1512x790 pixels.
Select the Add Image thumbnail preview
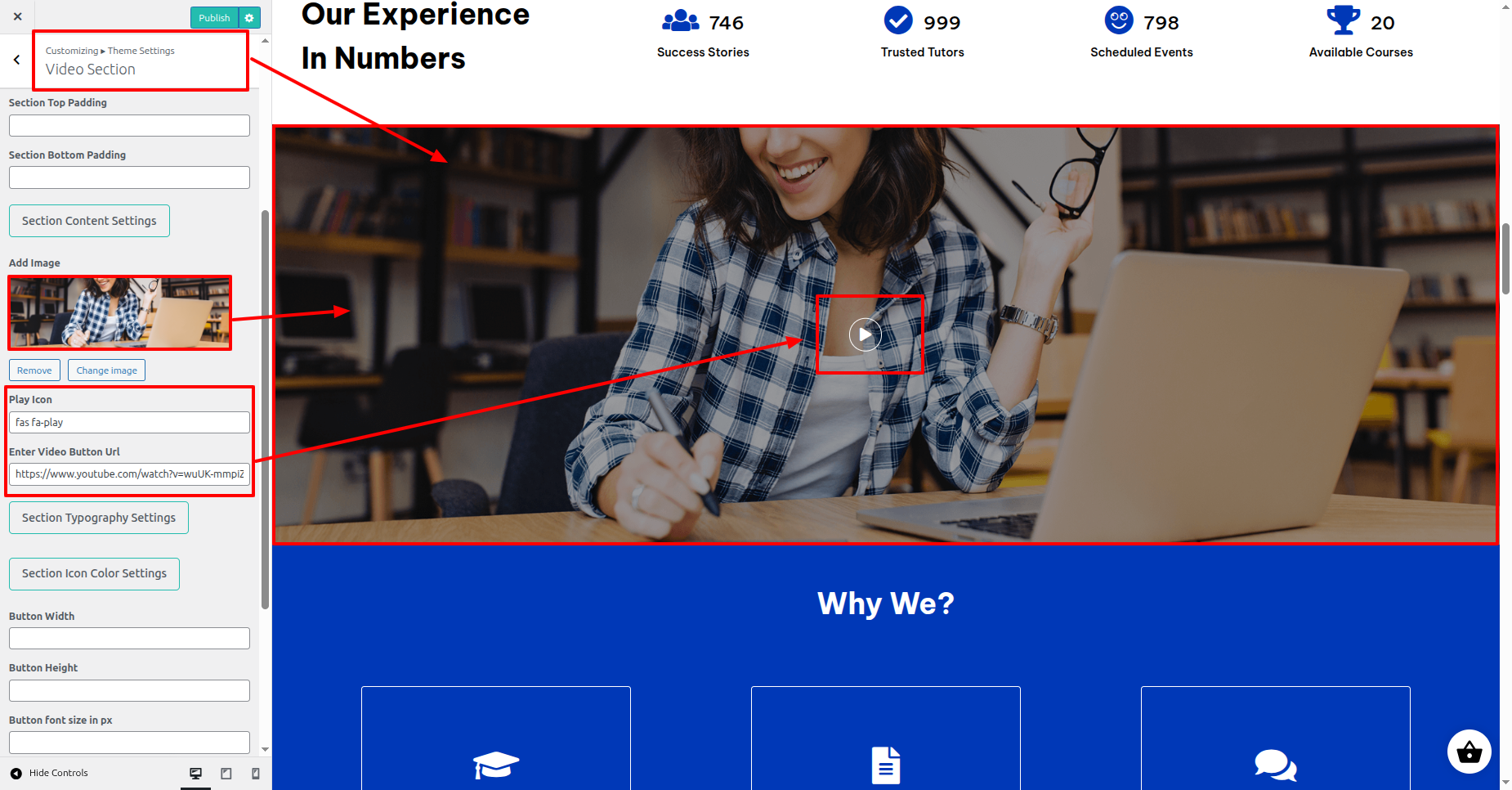[120, 312]
